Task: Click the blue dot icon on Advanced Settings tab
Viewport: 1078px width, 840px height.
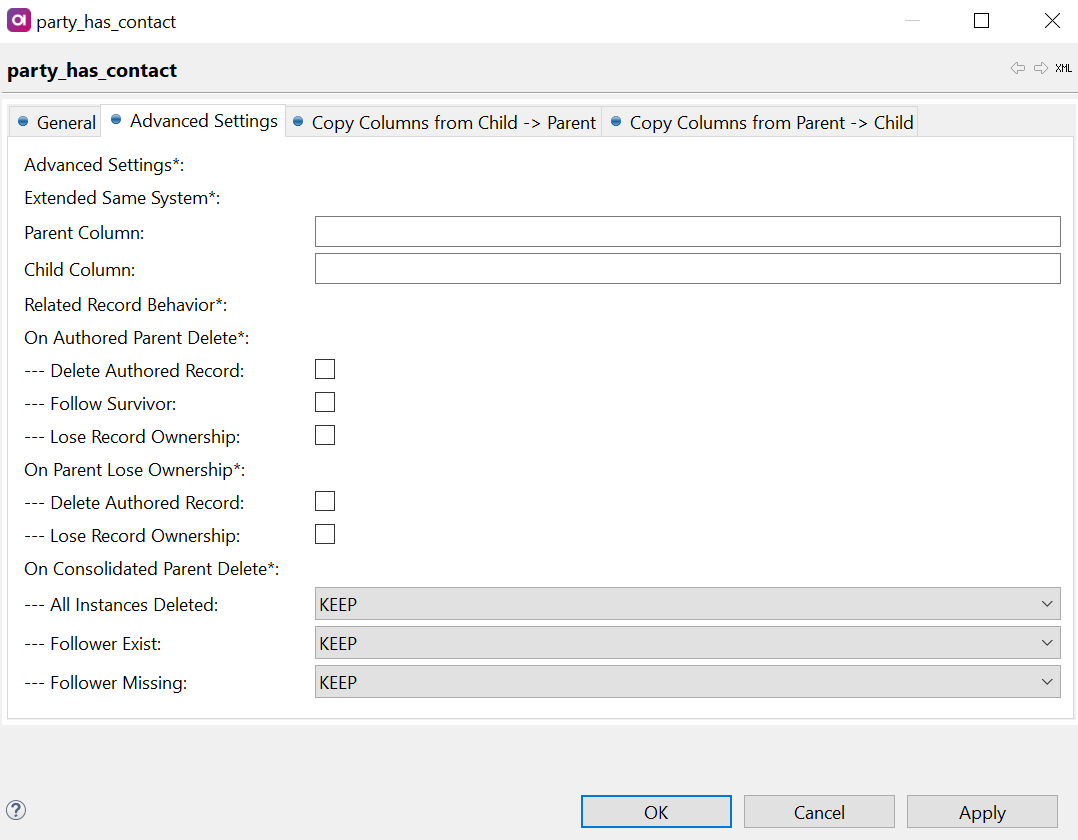Action: 118,121
